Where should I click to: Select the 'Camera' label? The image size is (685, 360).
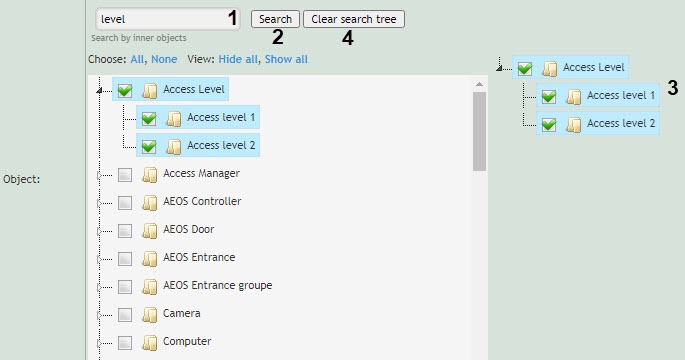tap(182, 313)
